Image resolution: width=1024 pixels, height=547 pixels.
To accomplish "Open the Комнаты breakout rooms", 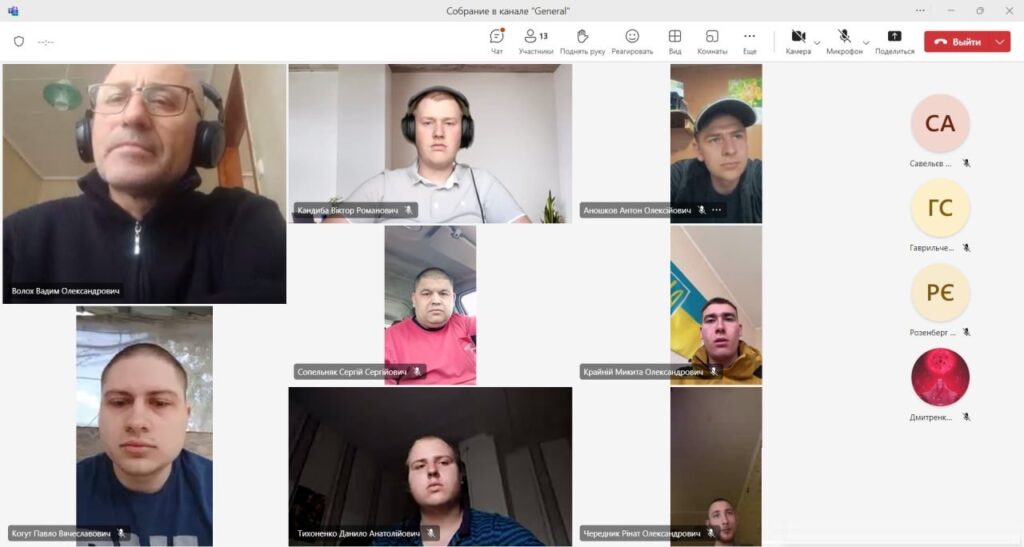I will [x=712, y=41].
